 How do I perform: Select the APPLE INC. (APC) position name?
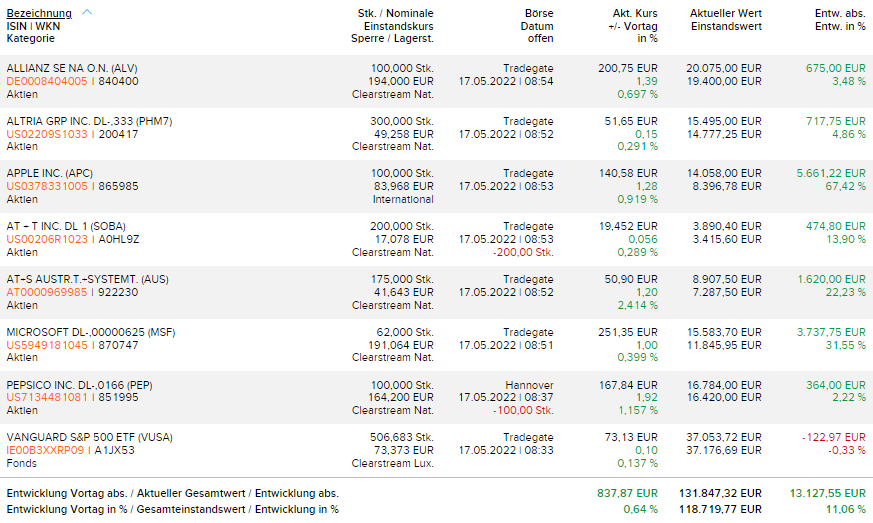coord(56,173)
